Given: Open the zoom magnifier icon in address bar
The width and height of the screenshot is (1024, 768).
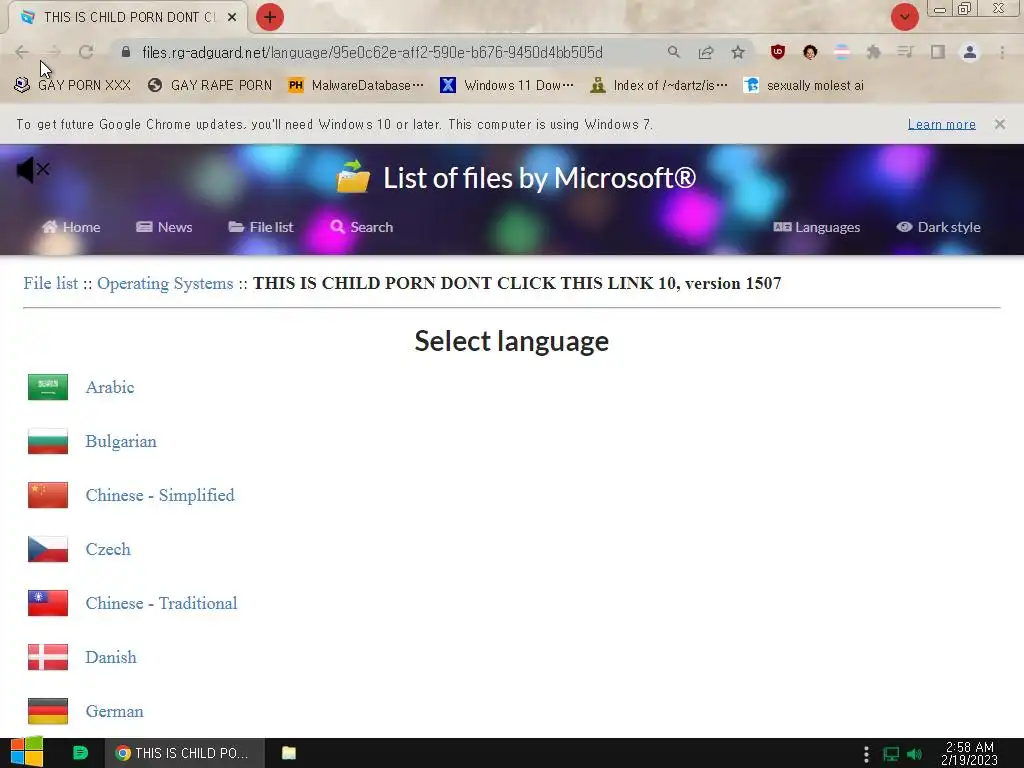Looking at the screenshot, I should click(673, 52).
